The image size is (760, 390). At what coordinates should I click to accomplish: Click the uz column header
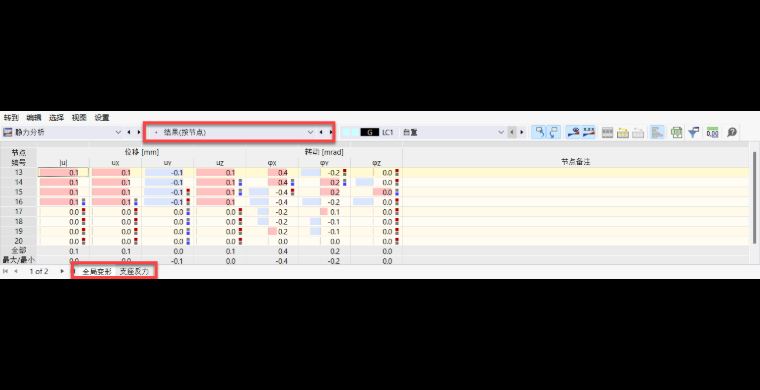[x=220, y=163]
